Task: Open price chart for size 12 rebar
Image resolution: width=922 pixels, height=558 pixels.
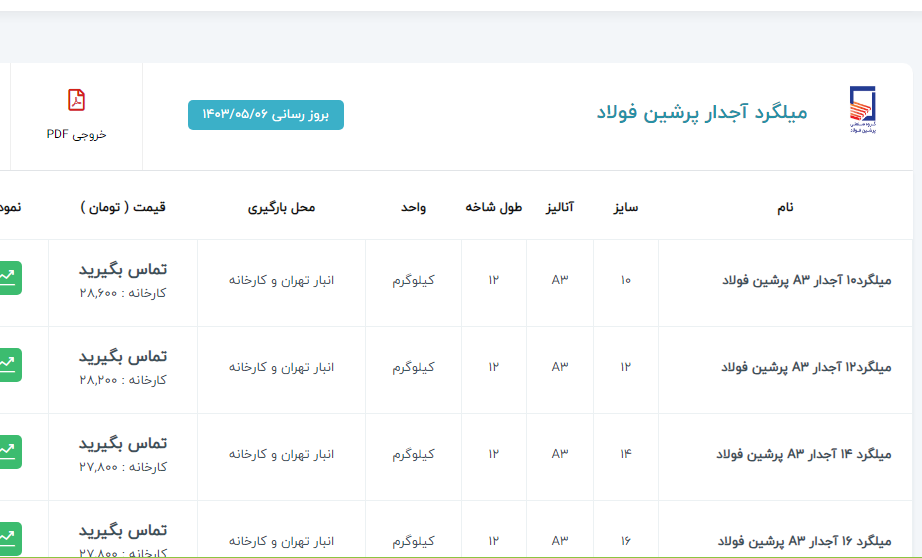Action: (x=9, y=364)
